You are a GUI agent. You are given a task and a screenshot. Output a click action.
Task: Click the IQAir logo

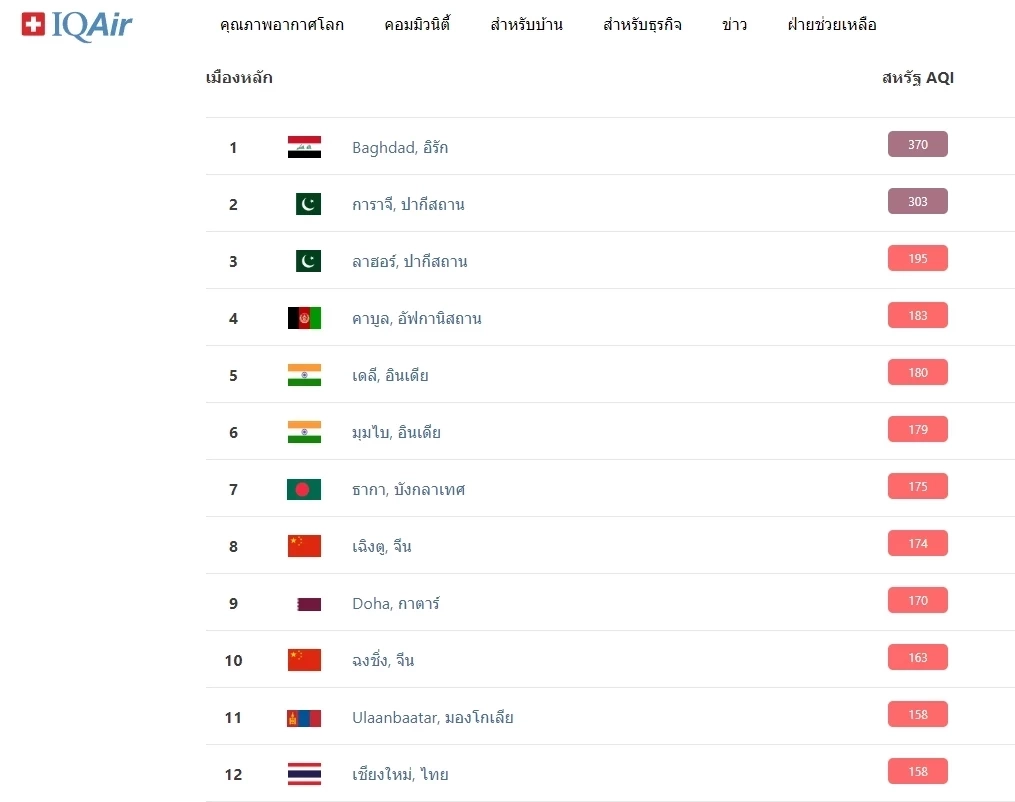tap(77, 24)
